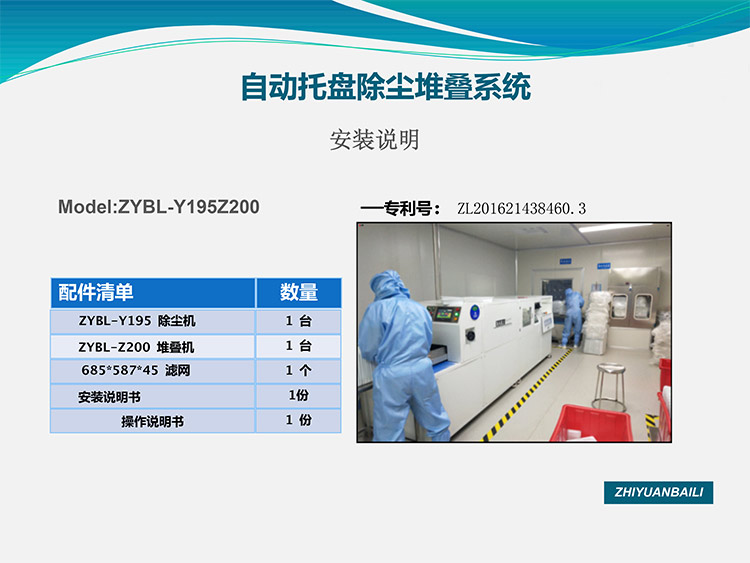Image resolution: width=750 pixels, height=563 pixels.
Task: Click the machine's control screen in photo
Action: point(443,313)
